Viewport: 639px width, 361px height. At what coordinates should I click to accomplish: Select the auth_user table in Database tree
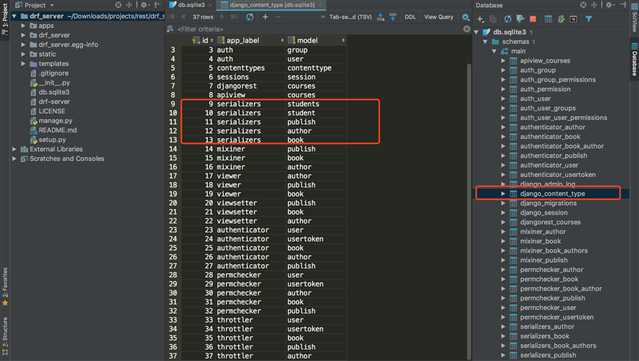pos(535,99)
